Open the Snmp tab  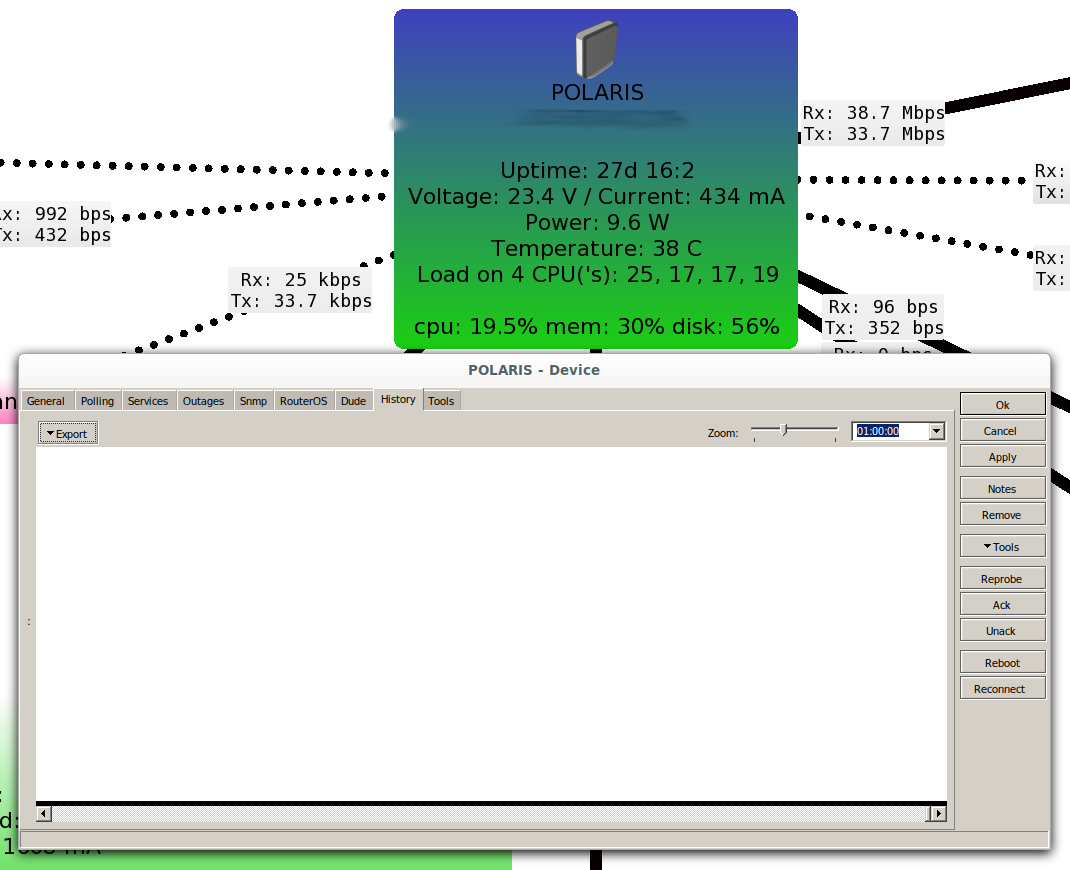pos(253,401)
